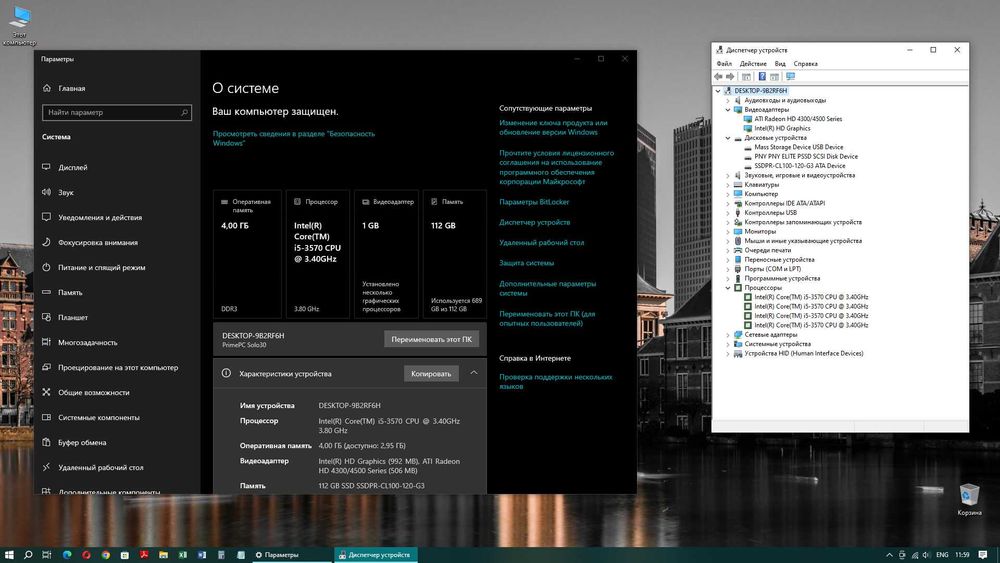Image resolution: width=1000 pixels, height=563 pixels.
Task: Open Проверка поддержки нескольких языков link
Action: click(x=555, y=381)
